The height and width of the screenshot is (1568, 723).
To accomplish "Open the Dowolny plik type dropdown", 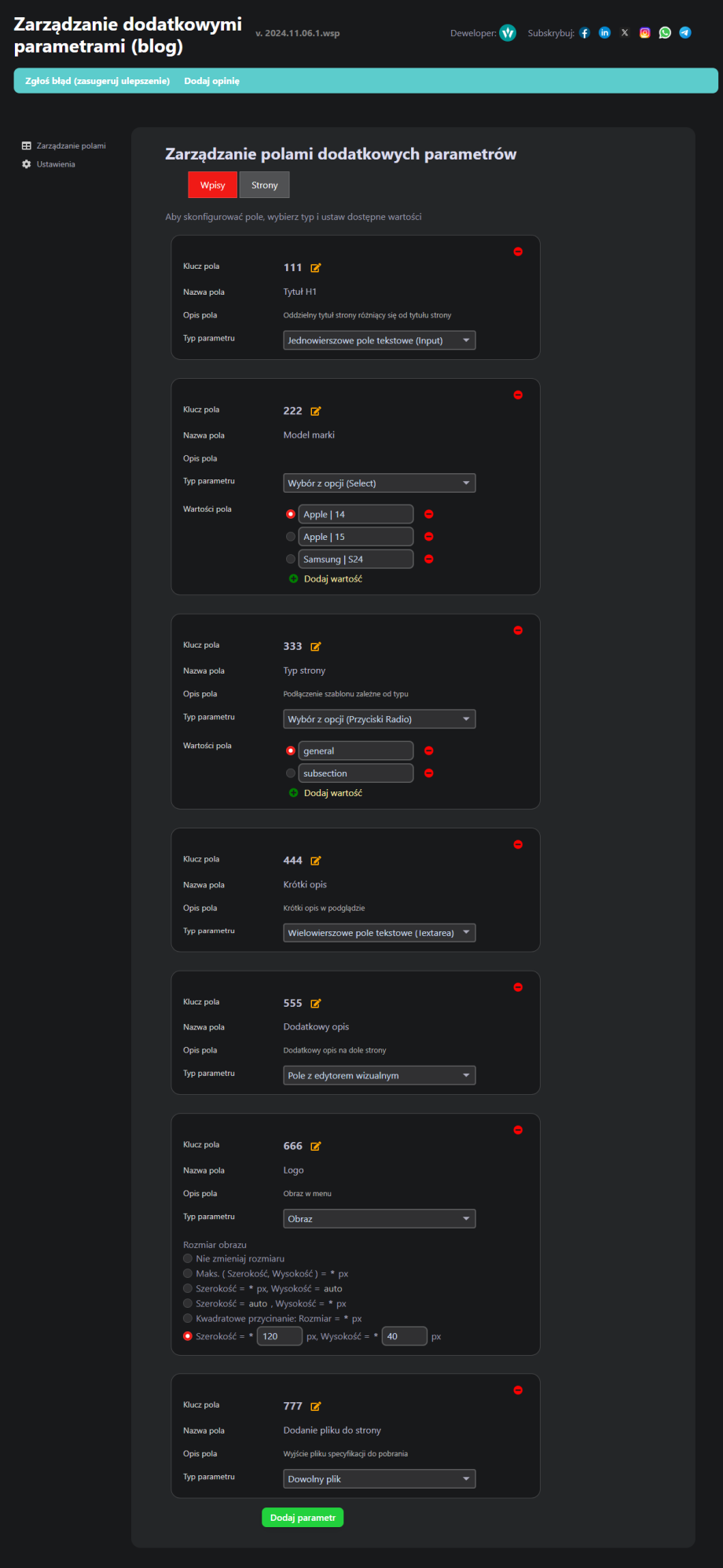I will pyautogui.click(x=379, y=1479).
